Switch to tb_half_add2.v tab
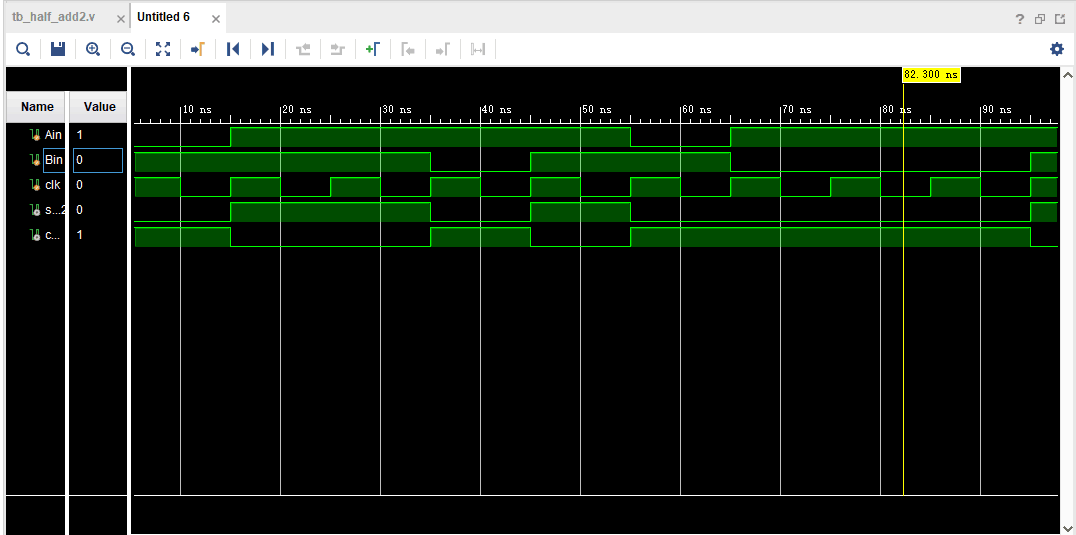This screenshot has width=1076, height=535. pyautogui.click(x=53, y=17)
